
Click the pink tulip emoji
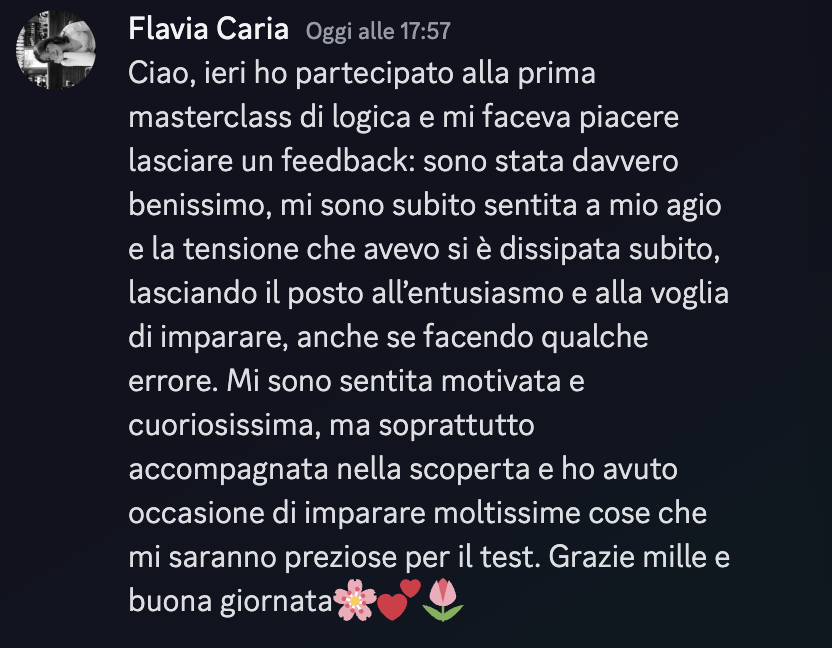tap(443, 600)
